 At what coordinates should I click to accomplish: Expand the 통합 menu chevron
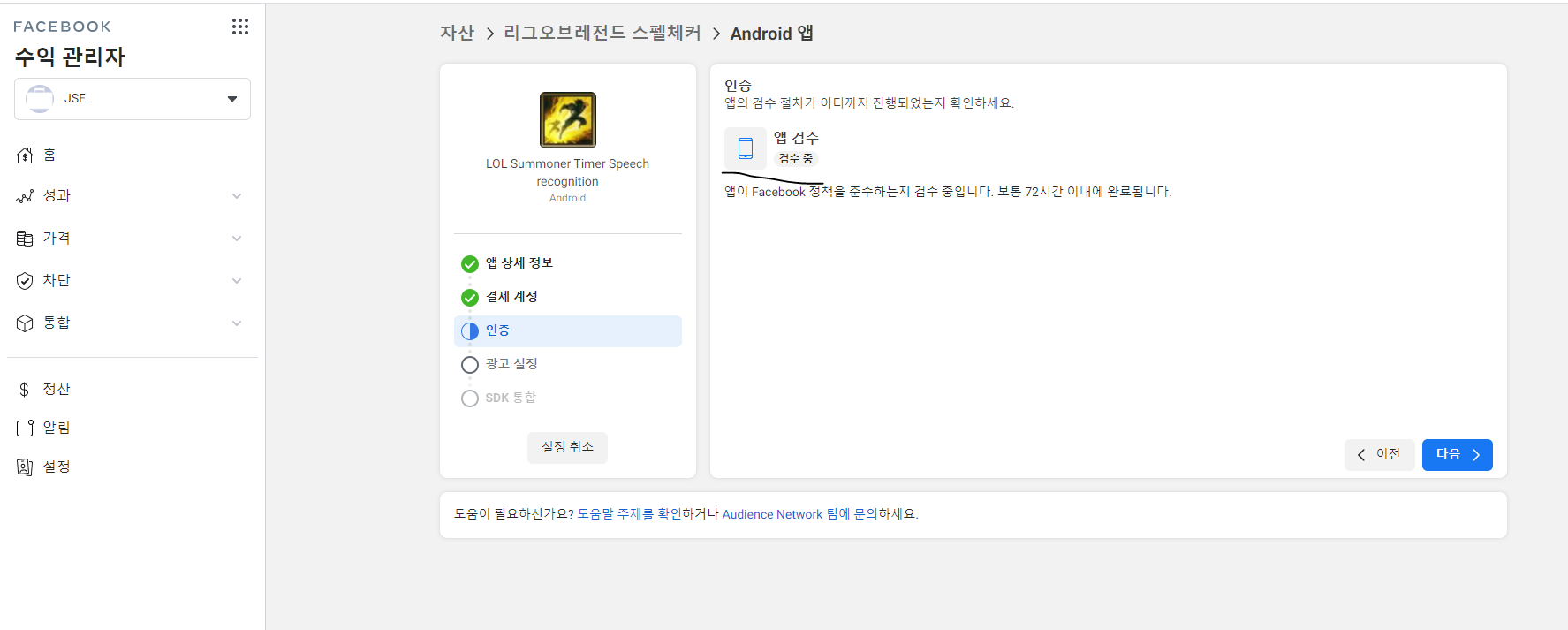(237, 323)
